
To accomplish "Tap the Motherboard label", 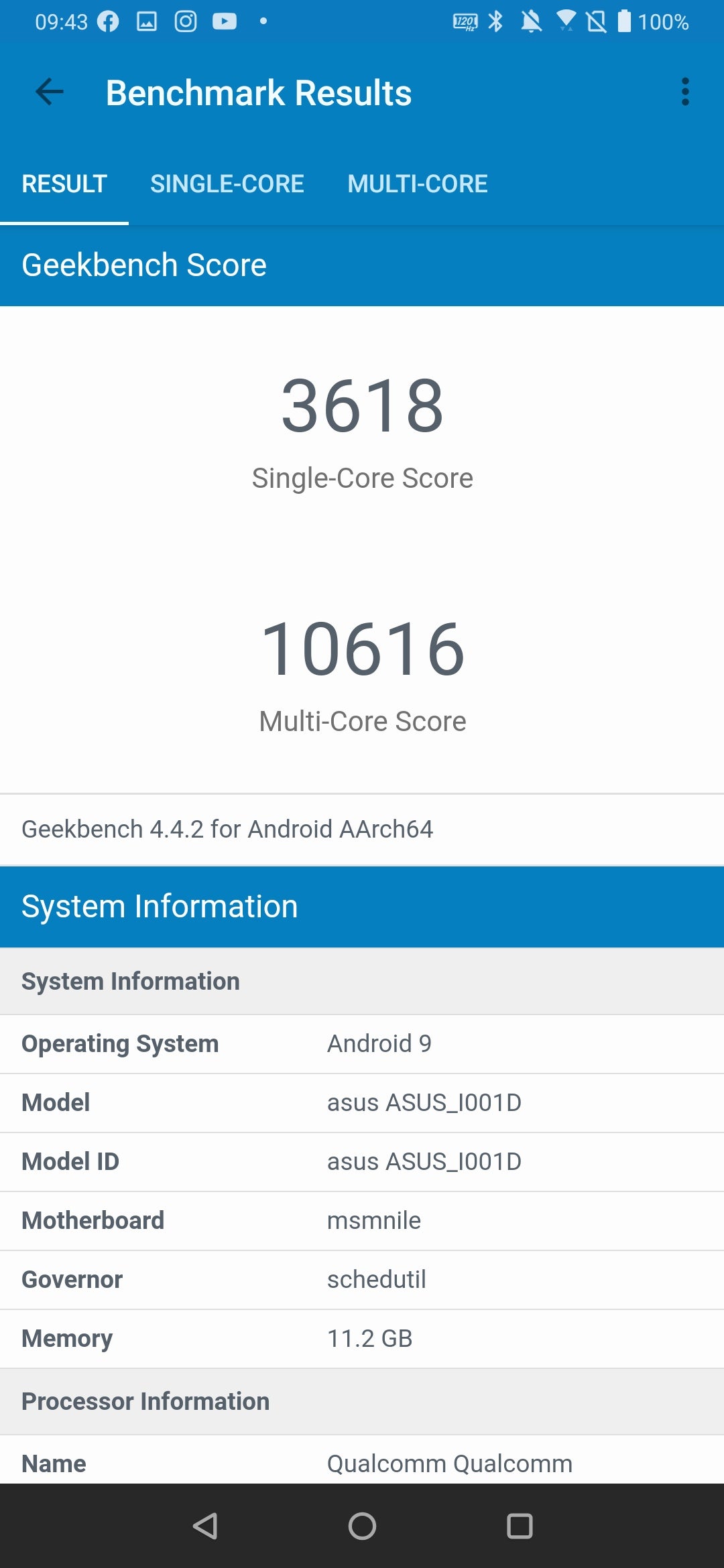I will click(93, 1221).
